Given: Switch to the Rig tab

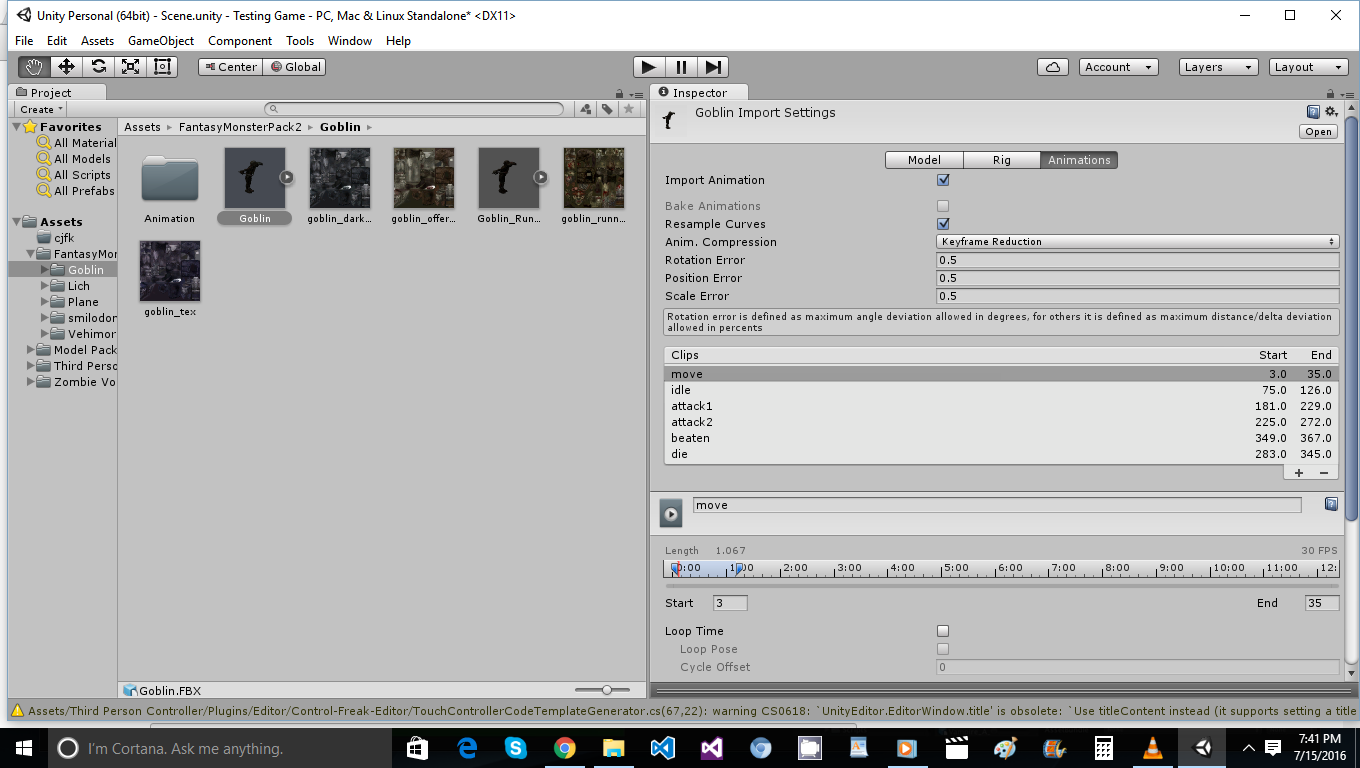Looking at the screenshot, I should [1001, 160].
